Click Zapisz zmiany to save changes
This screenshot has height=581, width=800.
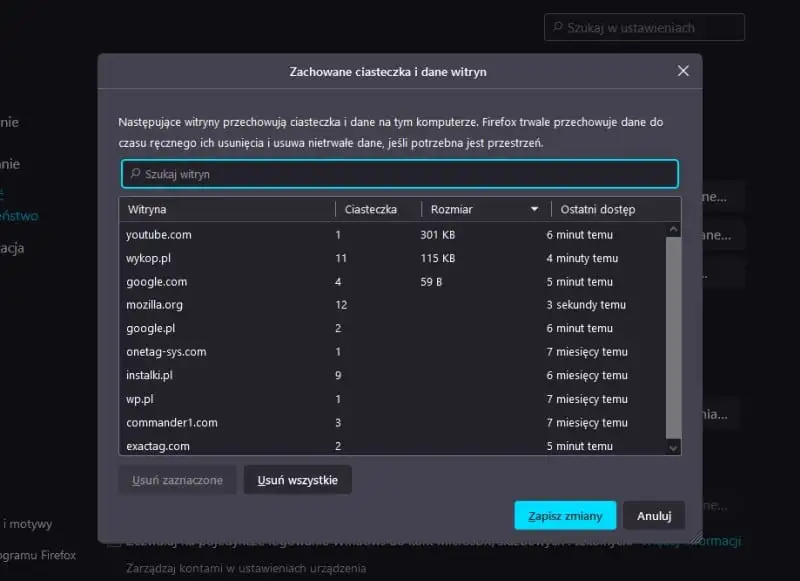565,516
